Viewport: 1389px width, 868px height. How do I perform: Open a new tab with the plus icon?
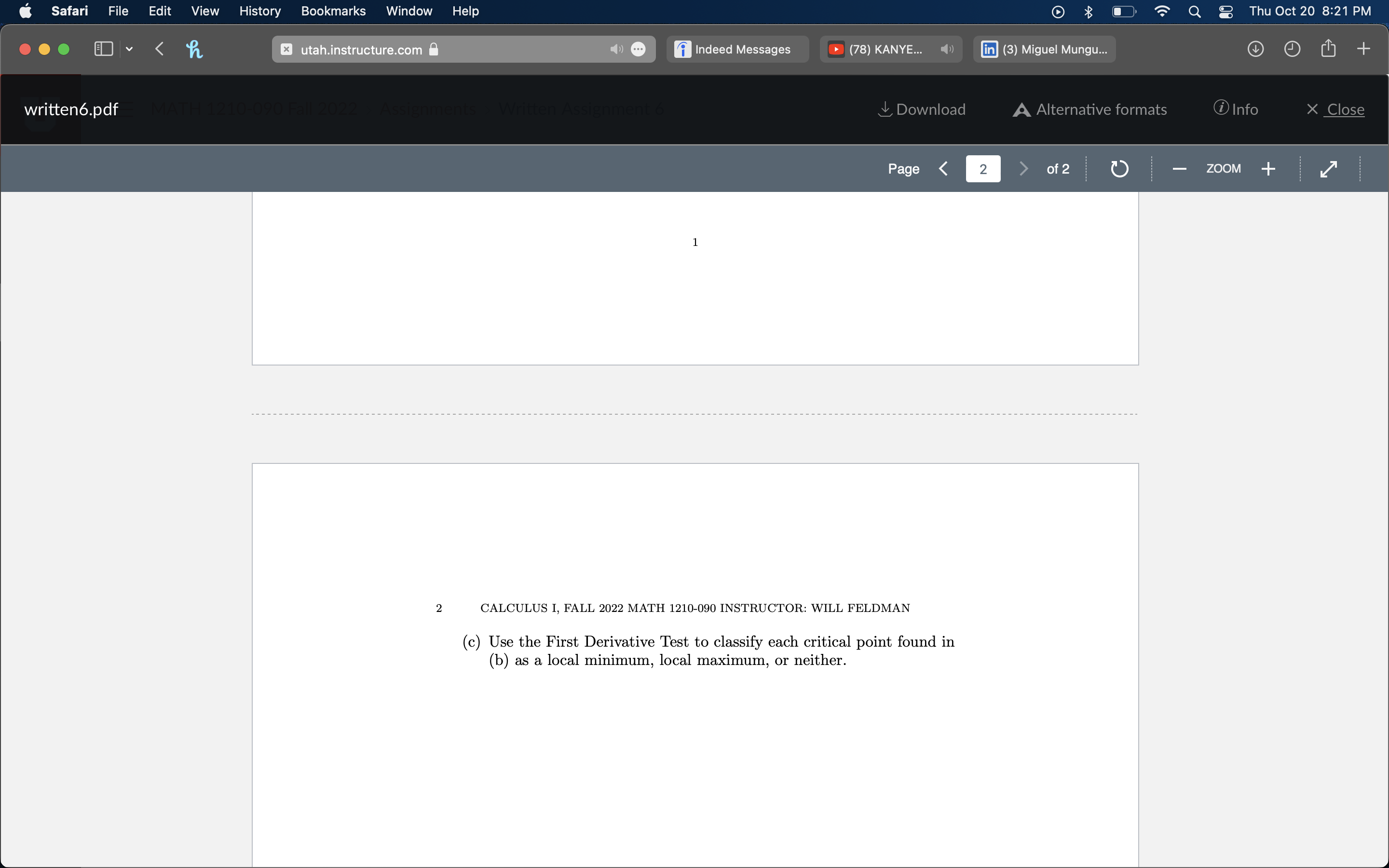[1364, 49]
